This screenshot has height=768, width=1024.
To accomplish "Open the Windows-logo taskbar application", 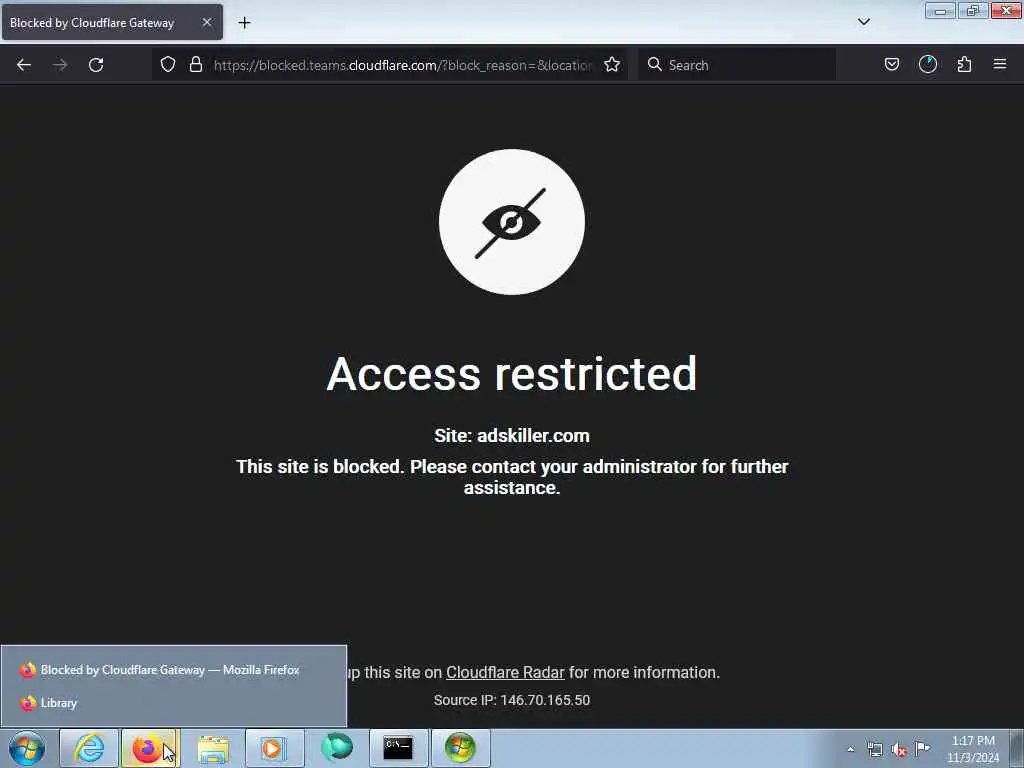I will click(x=460, y=748).
